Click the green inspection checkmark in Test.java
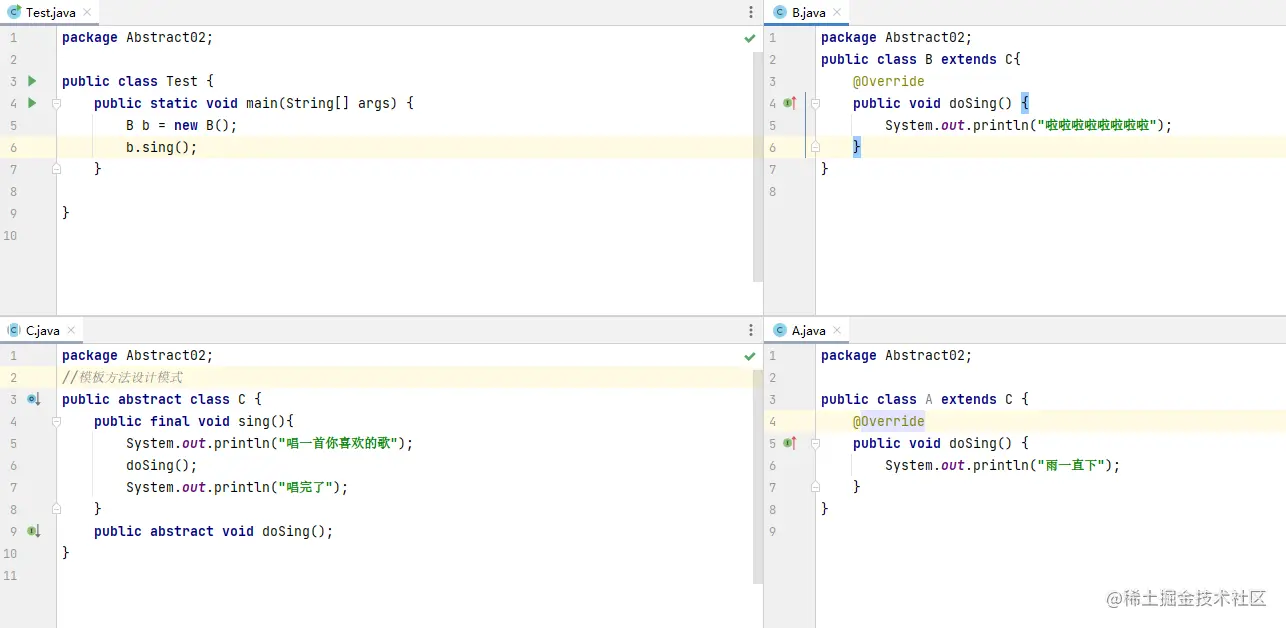This screenshot has width=1286, height=628. click(x=750, y=38)
